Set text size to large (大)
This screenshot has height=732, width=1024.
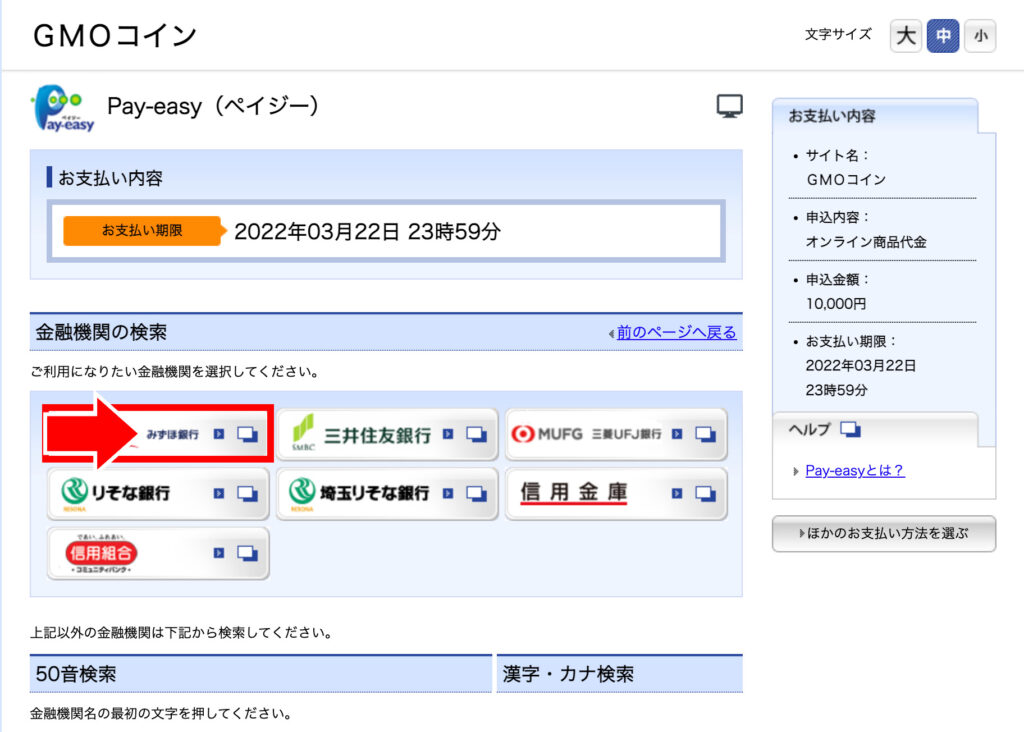click(905, 36)
